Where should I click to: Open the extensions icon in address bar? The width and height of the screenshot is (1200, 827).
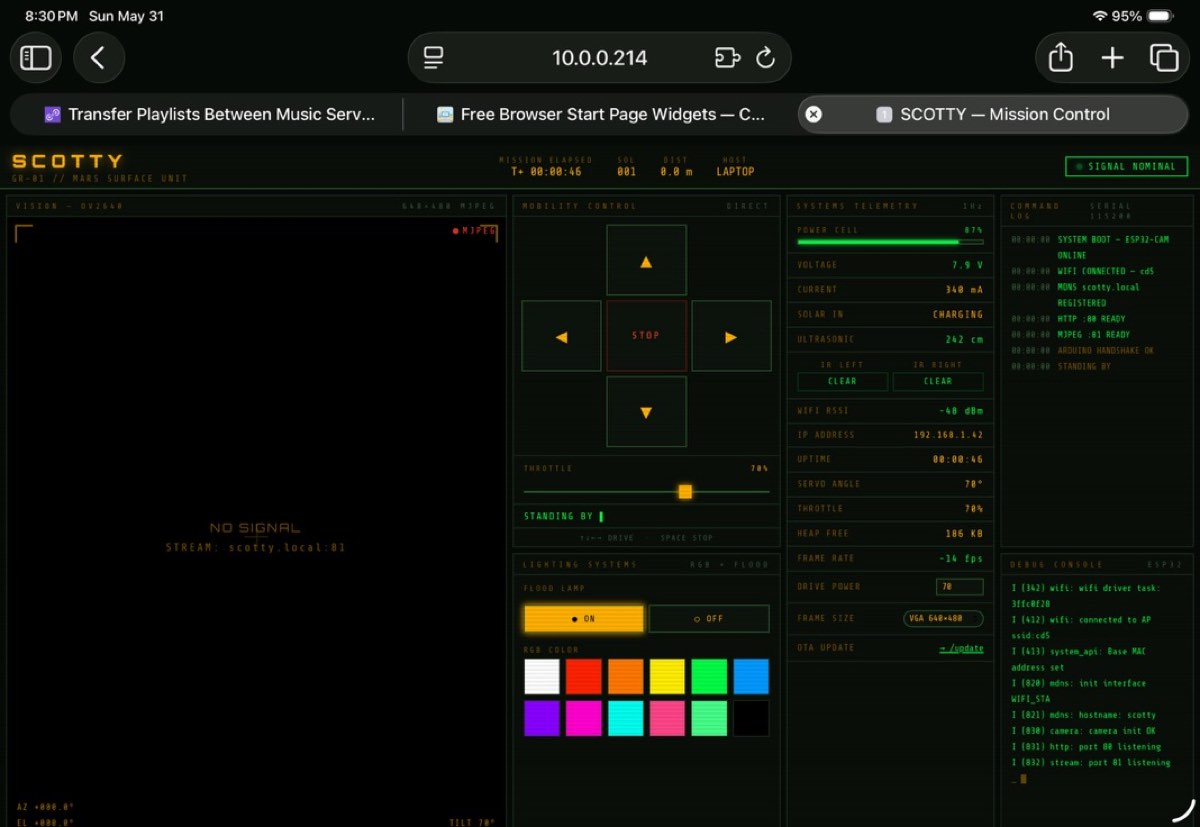point(727,58)
